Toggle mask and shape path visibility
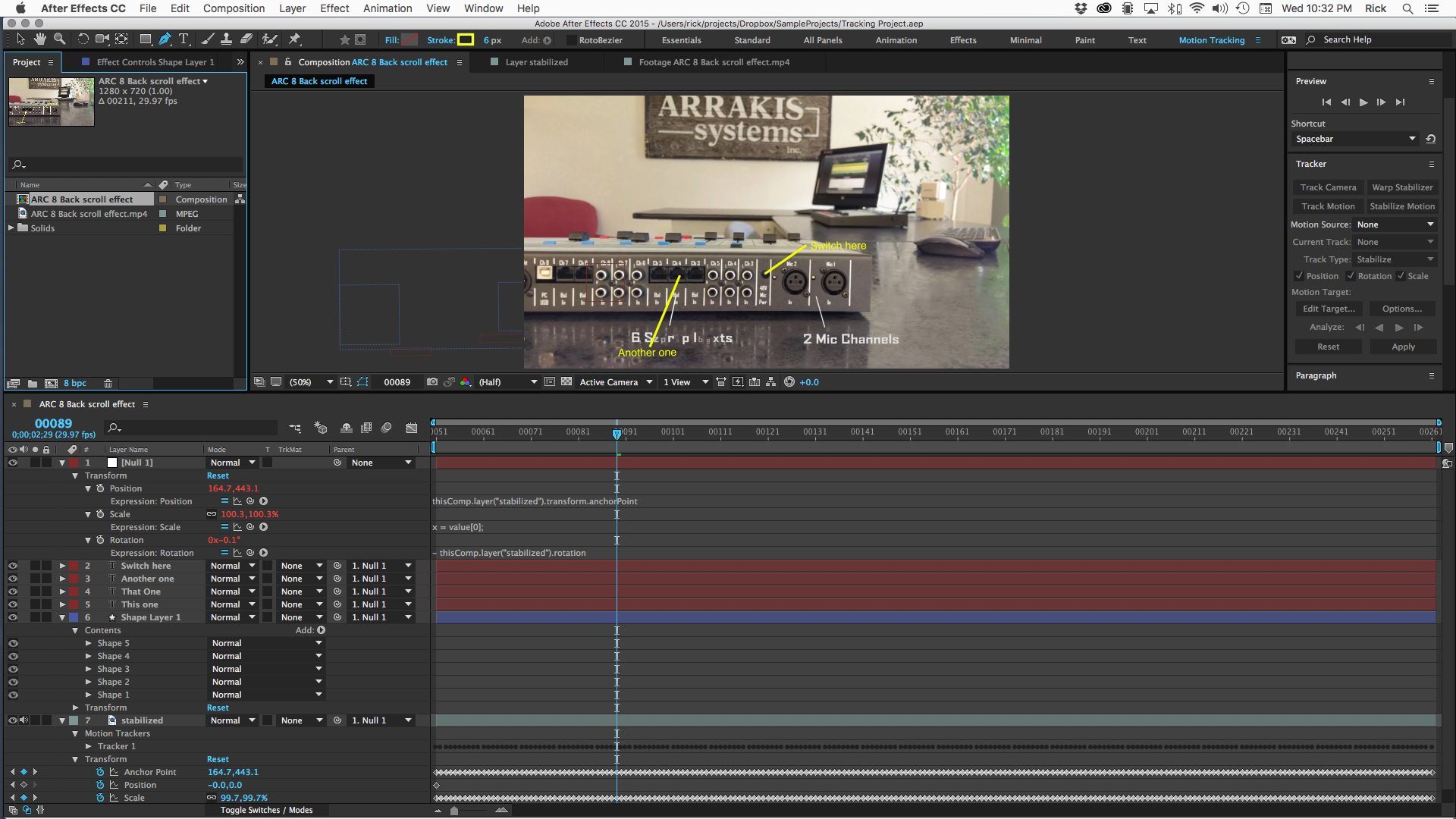The height and width of the screenshot is (819, 1456). point(362,382)
